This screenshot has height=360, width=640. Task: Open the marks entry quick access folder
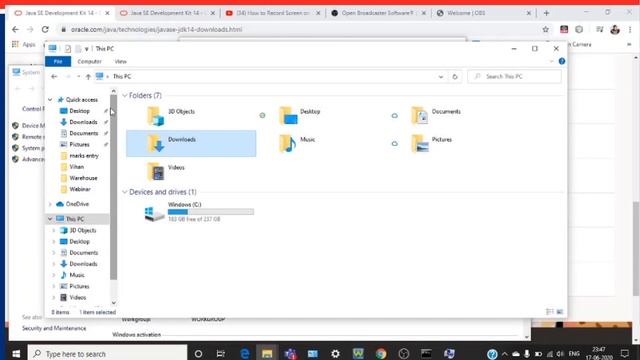(x=84, y=156)
